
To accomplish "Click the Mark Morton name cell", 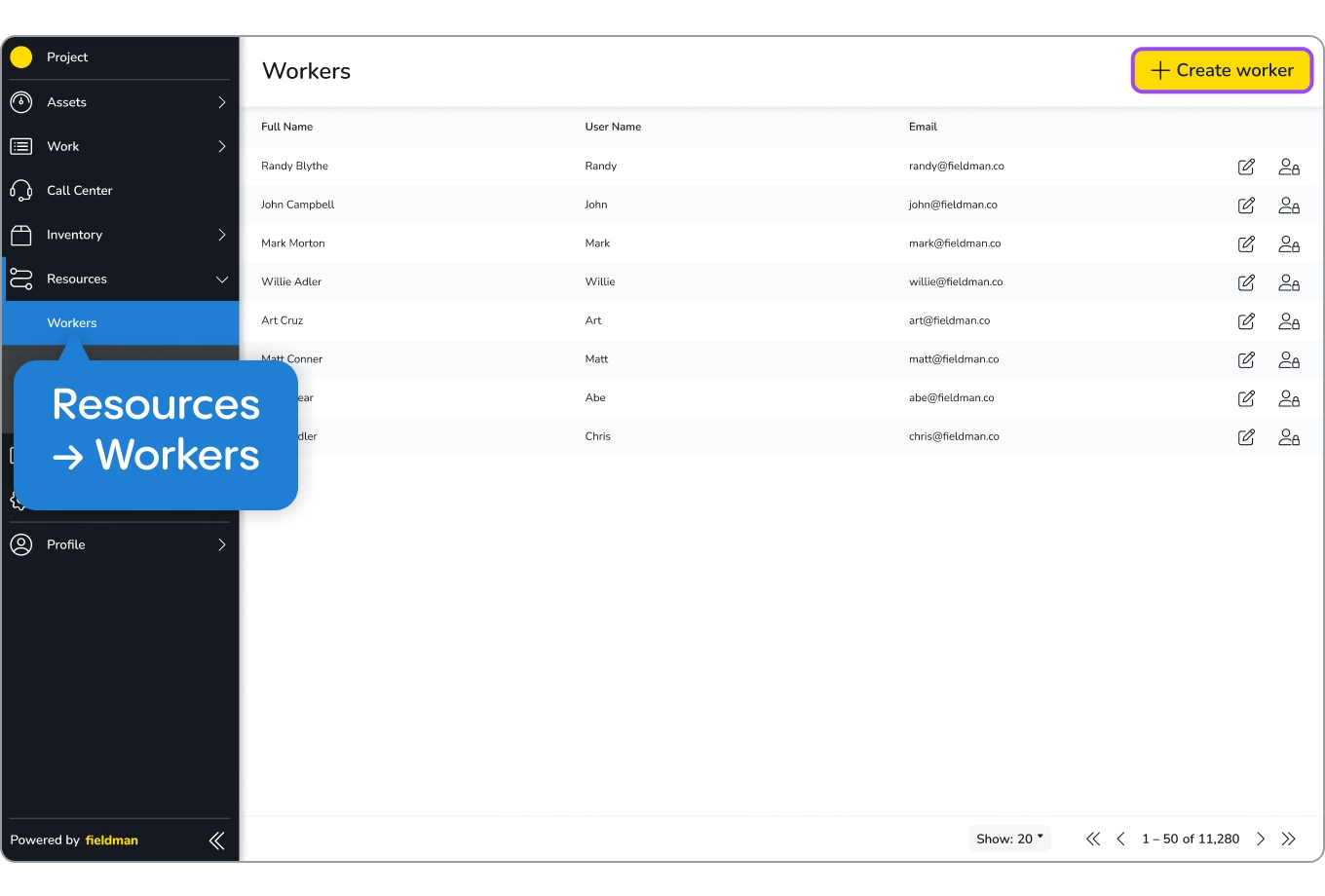I will click(292, 243).
